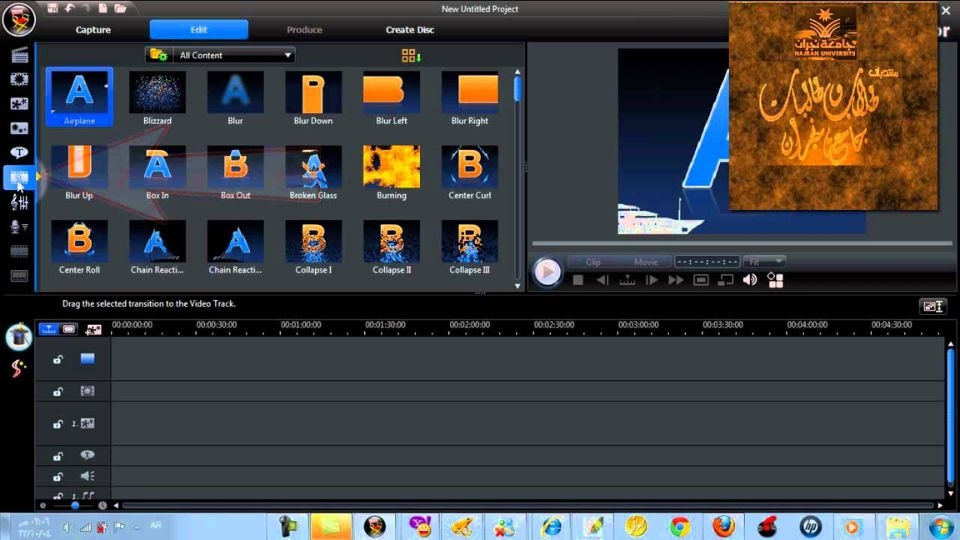Toggle the lock on the title track

pyautogui.click(x=58, y=455)
